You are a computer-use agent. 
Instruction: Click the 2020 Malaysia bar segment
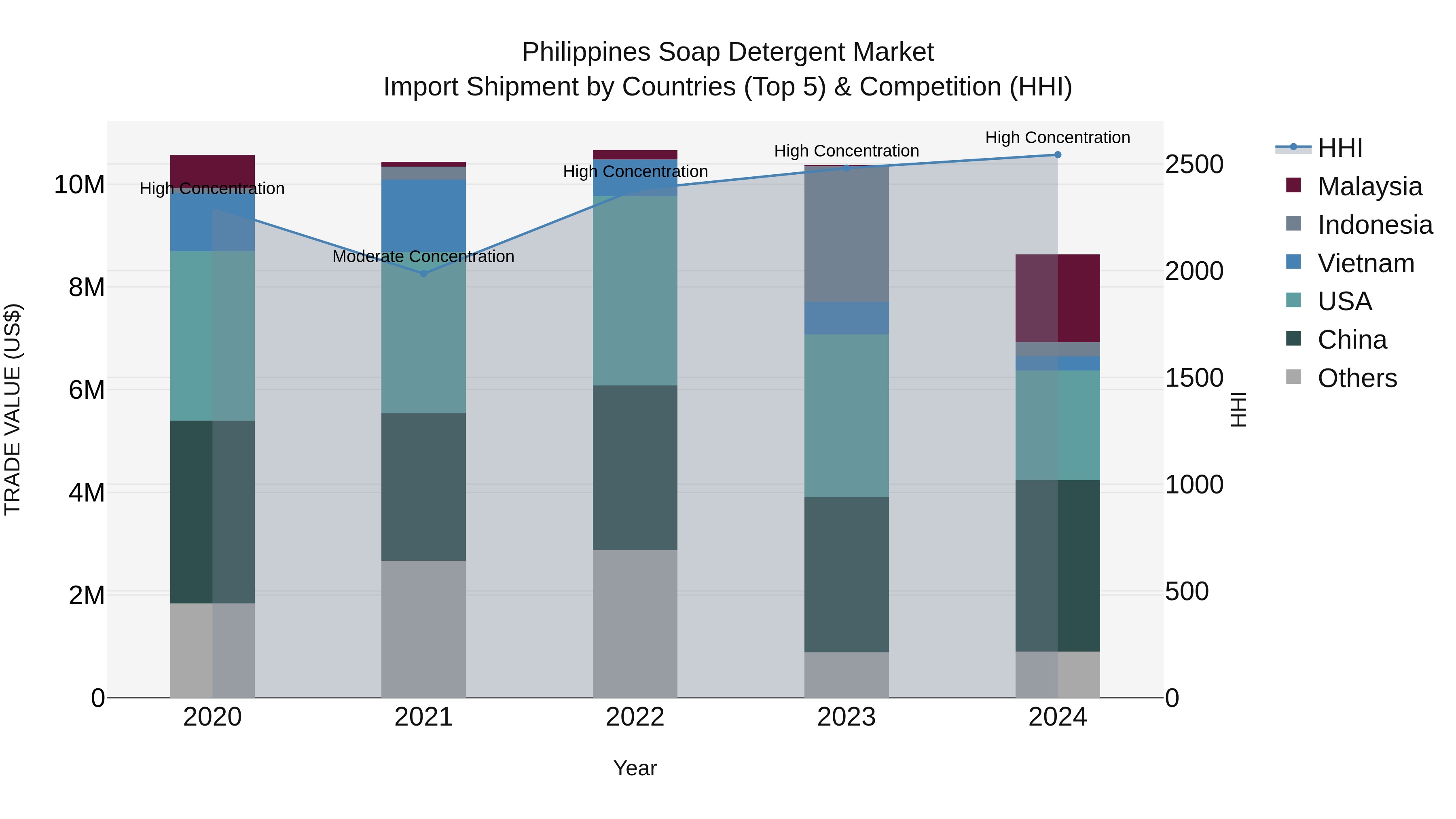[212, 171]
